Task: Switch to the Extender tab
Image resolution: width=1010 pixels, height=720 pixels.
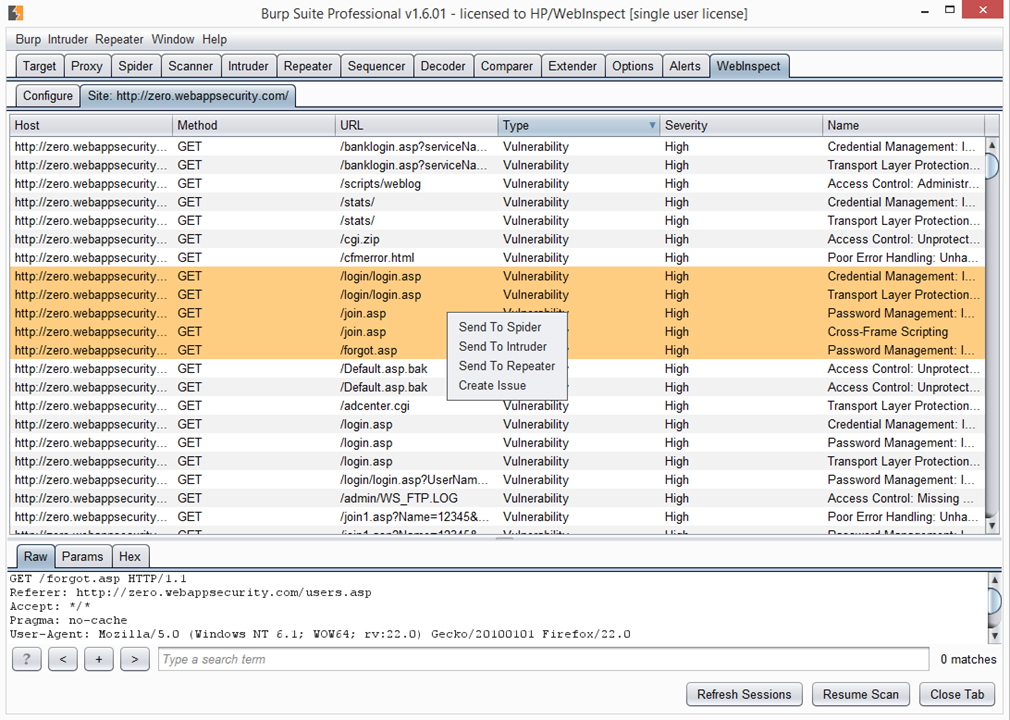Action: [x=572, y=66]
